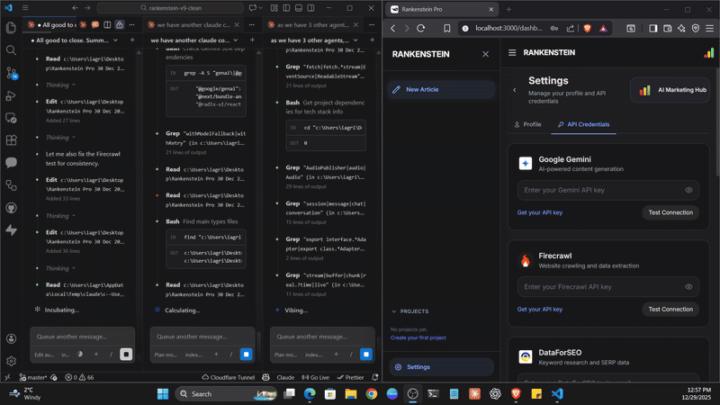
Task: Switch to the Profile tab in Settings
Action: tap(528, 124)
